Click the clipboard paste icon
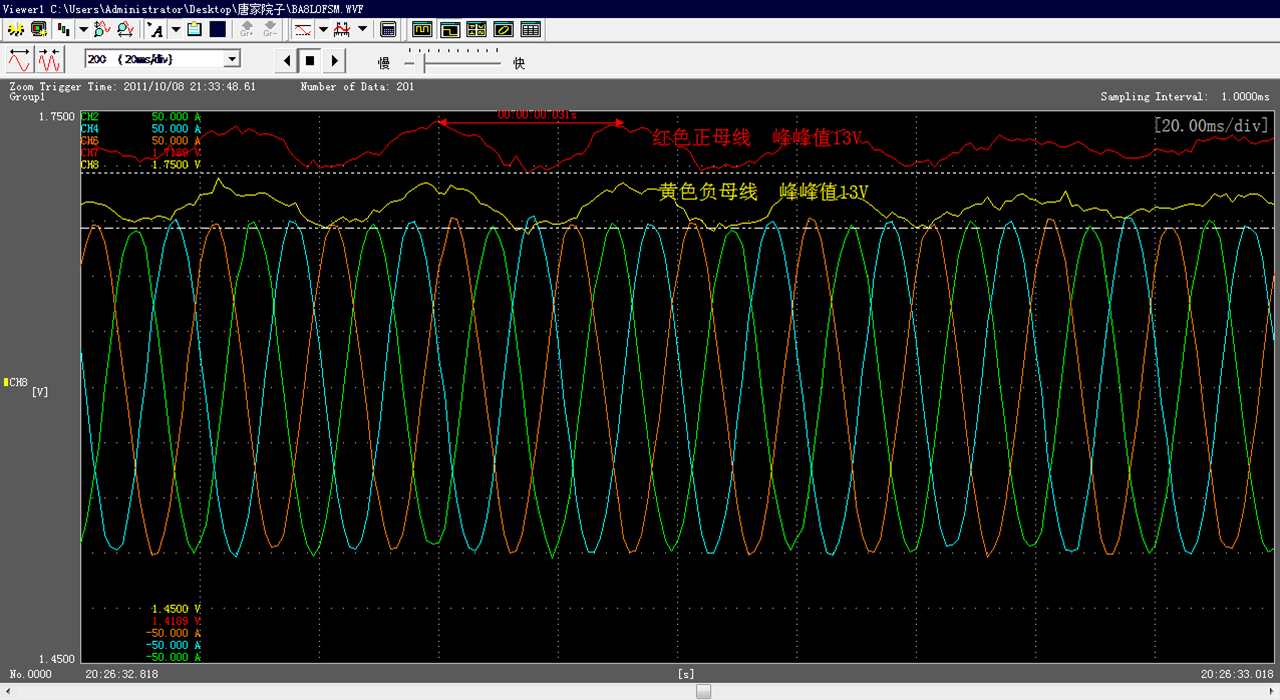Image resolution: width=1280 pixels, height=700 pixels. [195, 29]
